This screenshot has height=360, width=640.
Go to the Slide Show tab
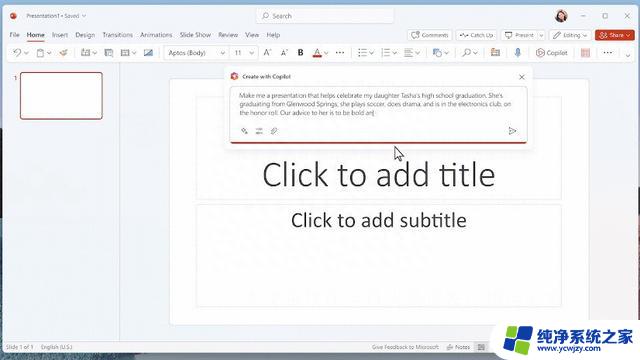tap(195, 35)
